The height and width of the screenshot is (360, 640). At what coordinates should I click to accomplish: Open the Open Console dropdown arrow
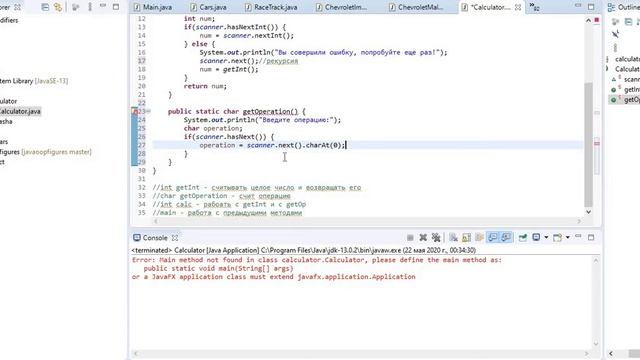[567, 238]
